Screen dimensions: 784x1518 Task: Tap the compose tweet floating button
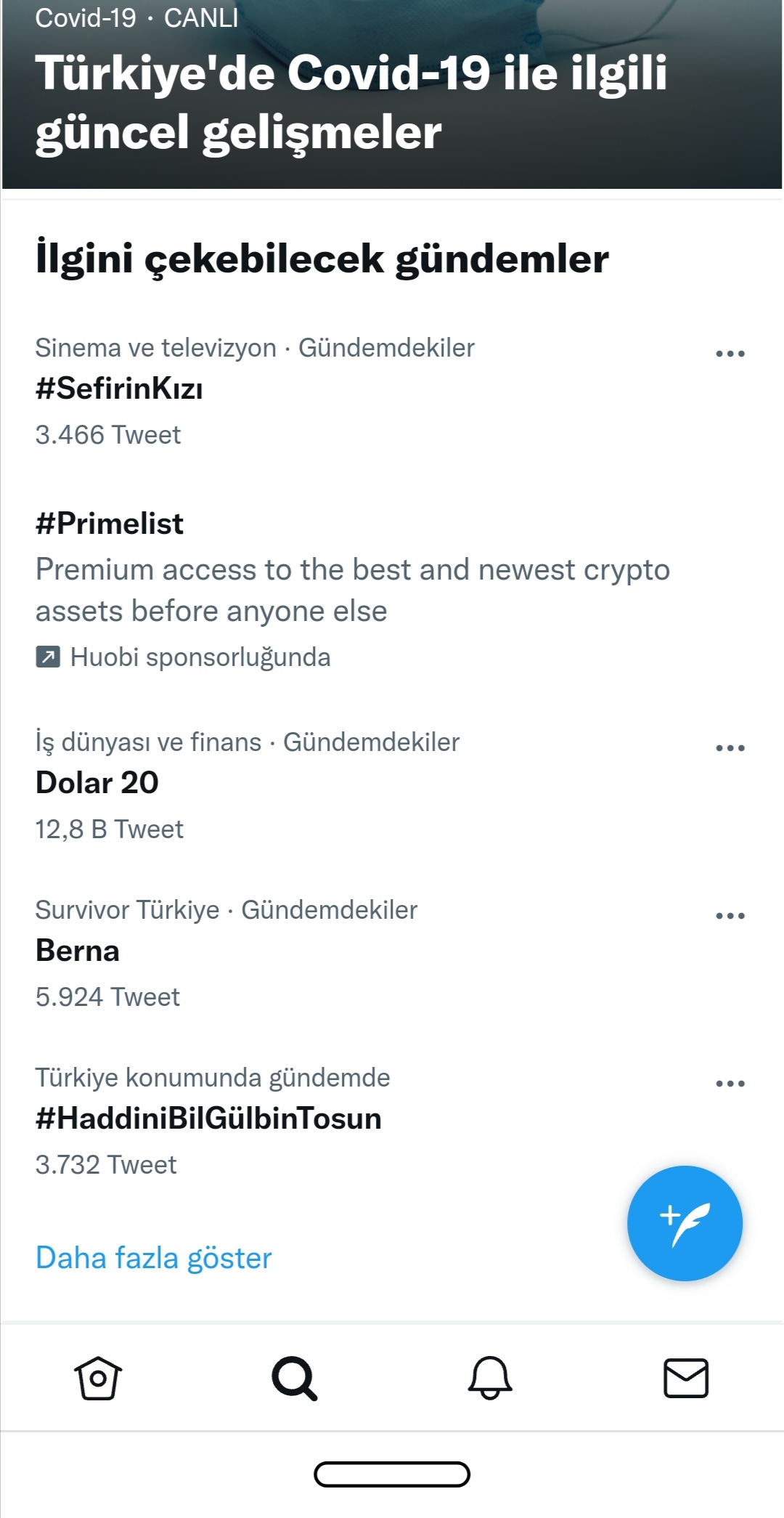(685, 1223)
